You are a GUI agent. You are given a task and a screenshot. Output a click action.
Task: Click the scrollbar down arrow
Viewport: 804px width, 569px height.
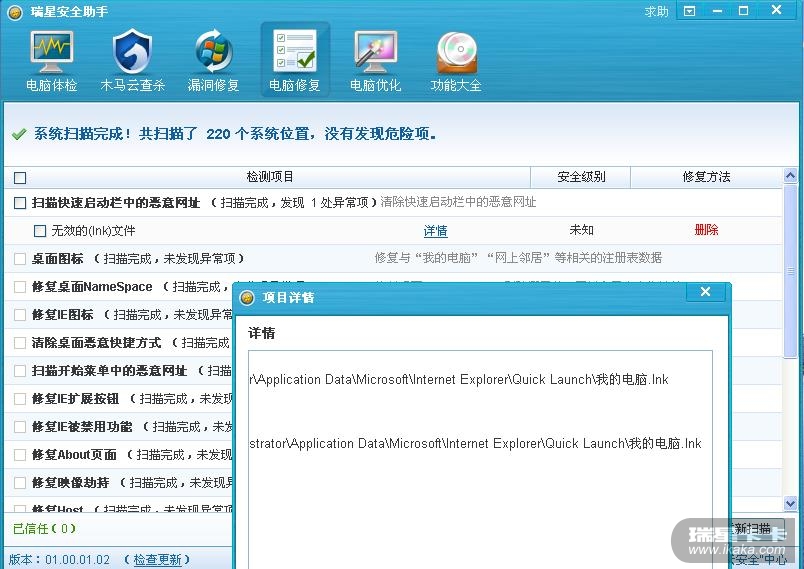tap(790, 503)
